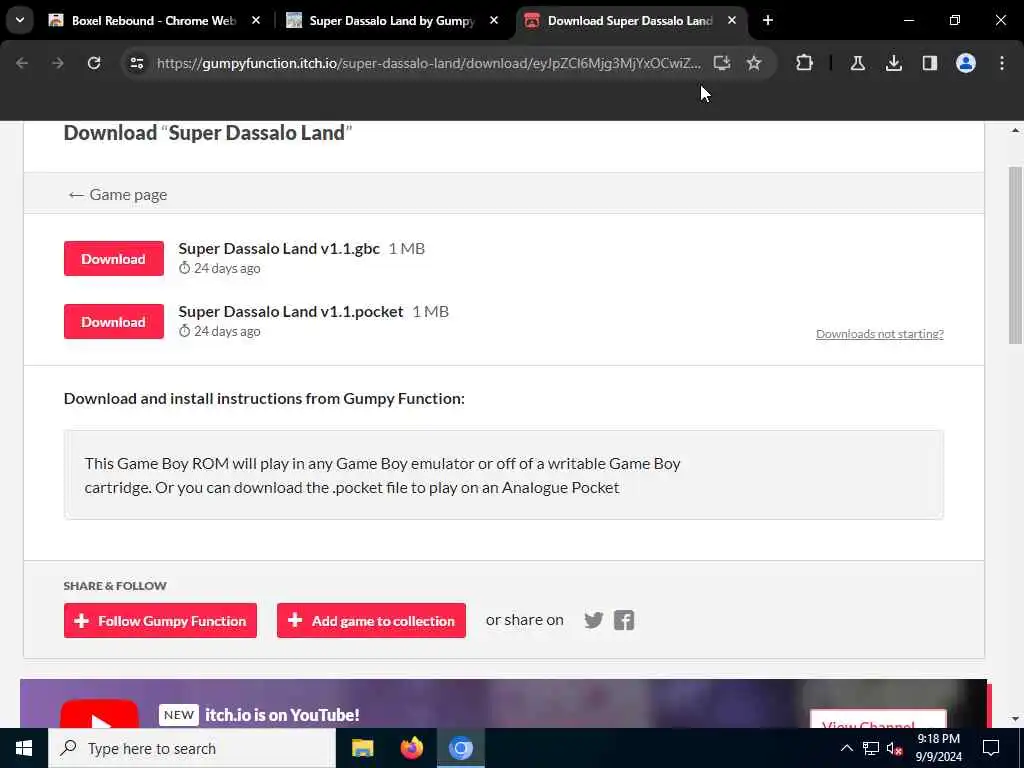Click the URL address bar
This screenshot has width=1024, height=768.
[428, 63]
